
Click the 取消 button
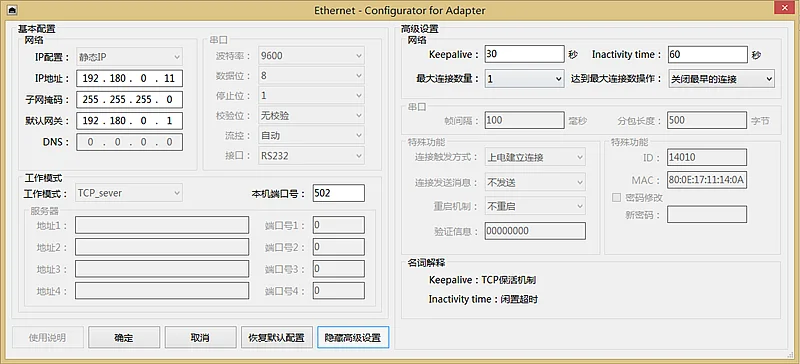200,337
